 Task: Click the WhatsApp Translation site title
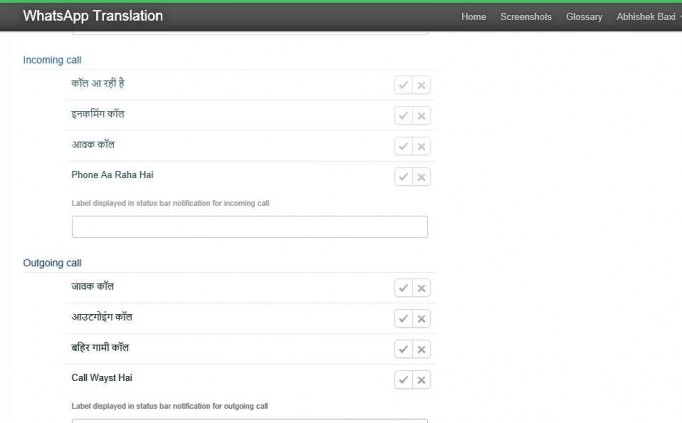pos(93,16)
